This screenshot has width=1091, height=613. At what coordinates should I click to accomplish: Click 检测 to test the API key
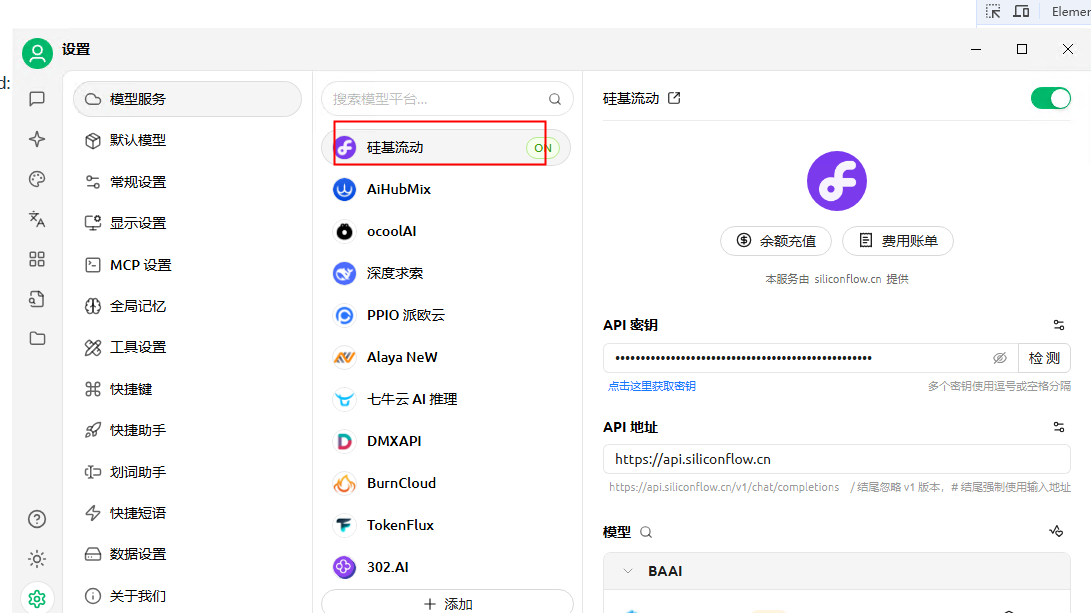tap(1044, 358)
